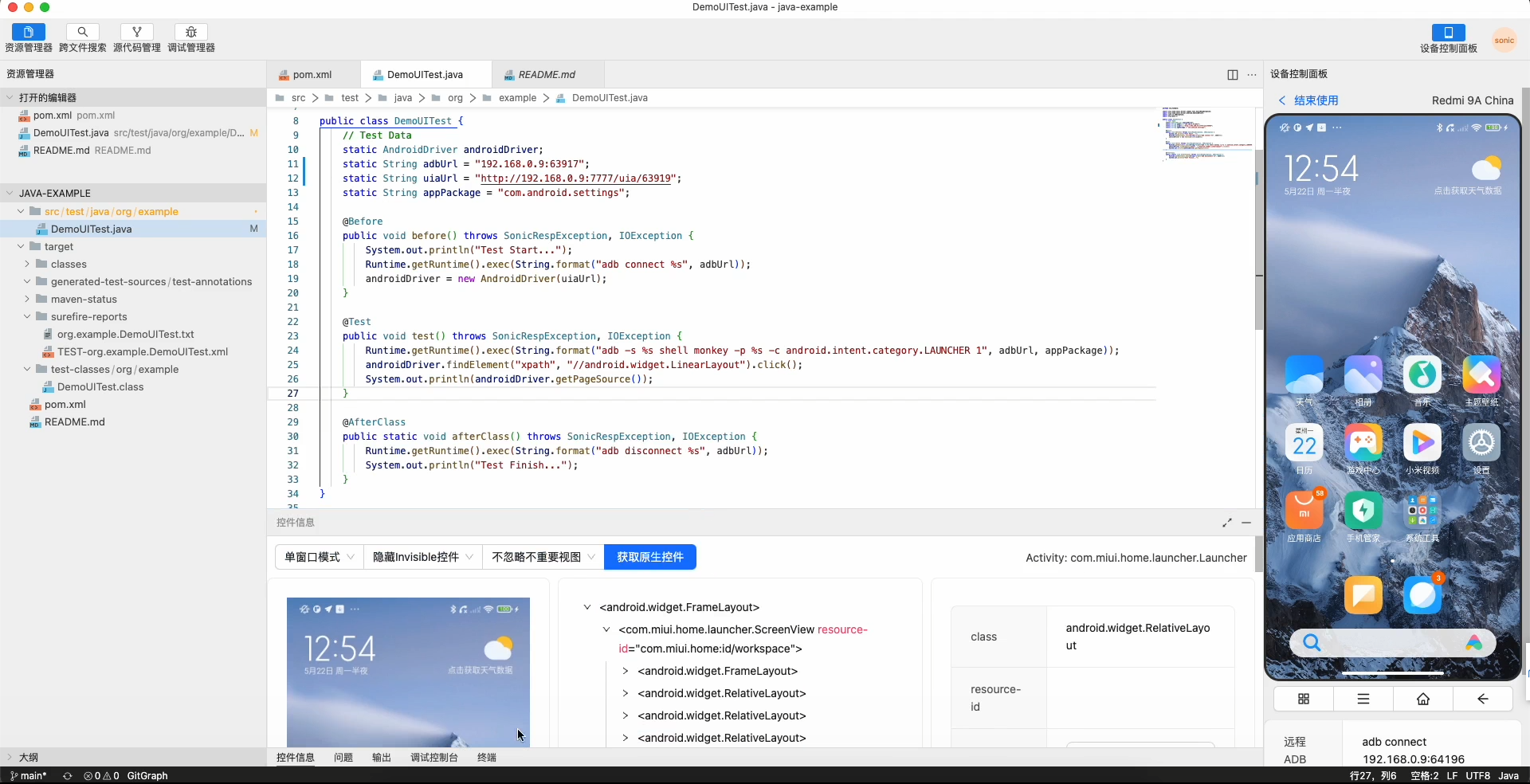Expand the 大纲 outline section

pyautogui.click(x=10, y=757)
